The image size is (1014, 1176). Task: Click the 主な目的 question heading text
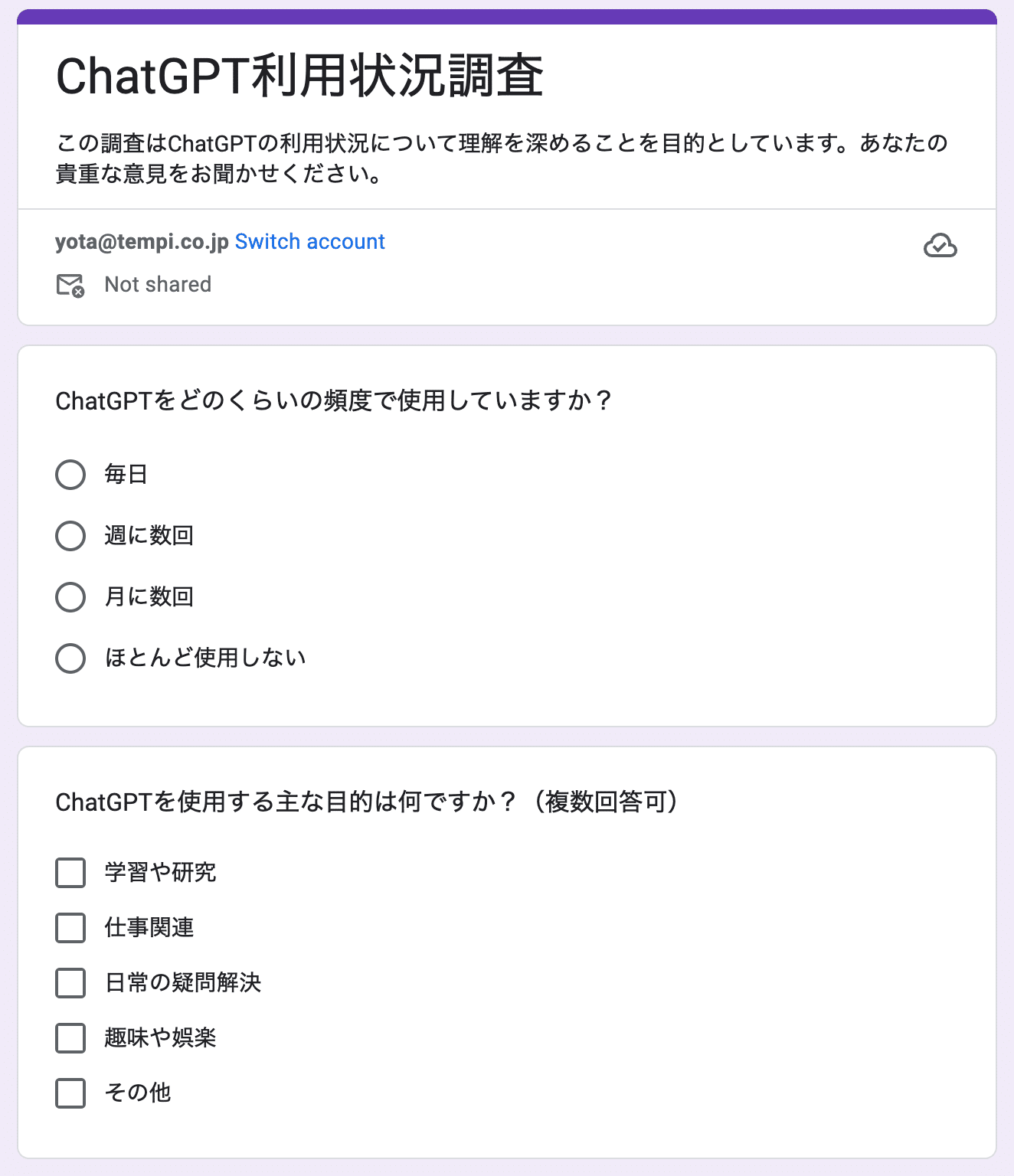pos(366,802)
